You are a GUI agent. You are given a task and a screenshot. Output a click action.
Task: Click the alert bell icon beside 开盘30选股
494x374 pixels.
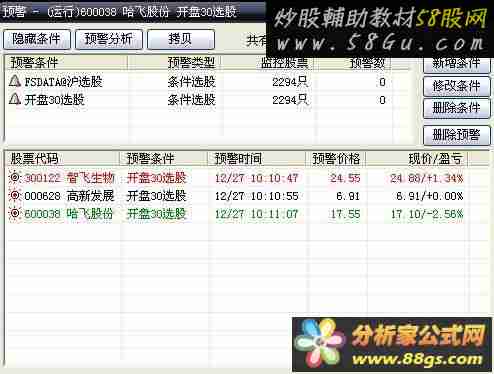pyautogui.click(x=14, y=99)
